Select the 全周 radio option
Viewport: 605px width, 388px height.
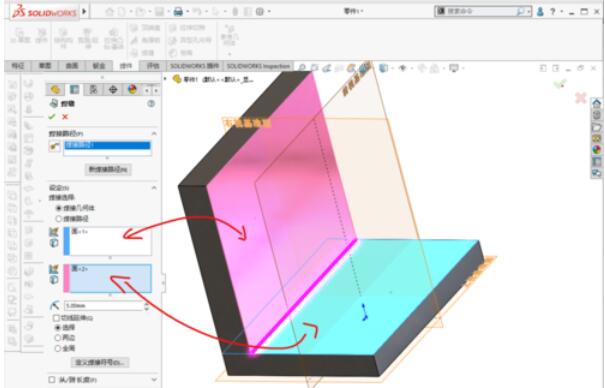pyautogui.click(x=58, y=348)
